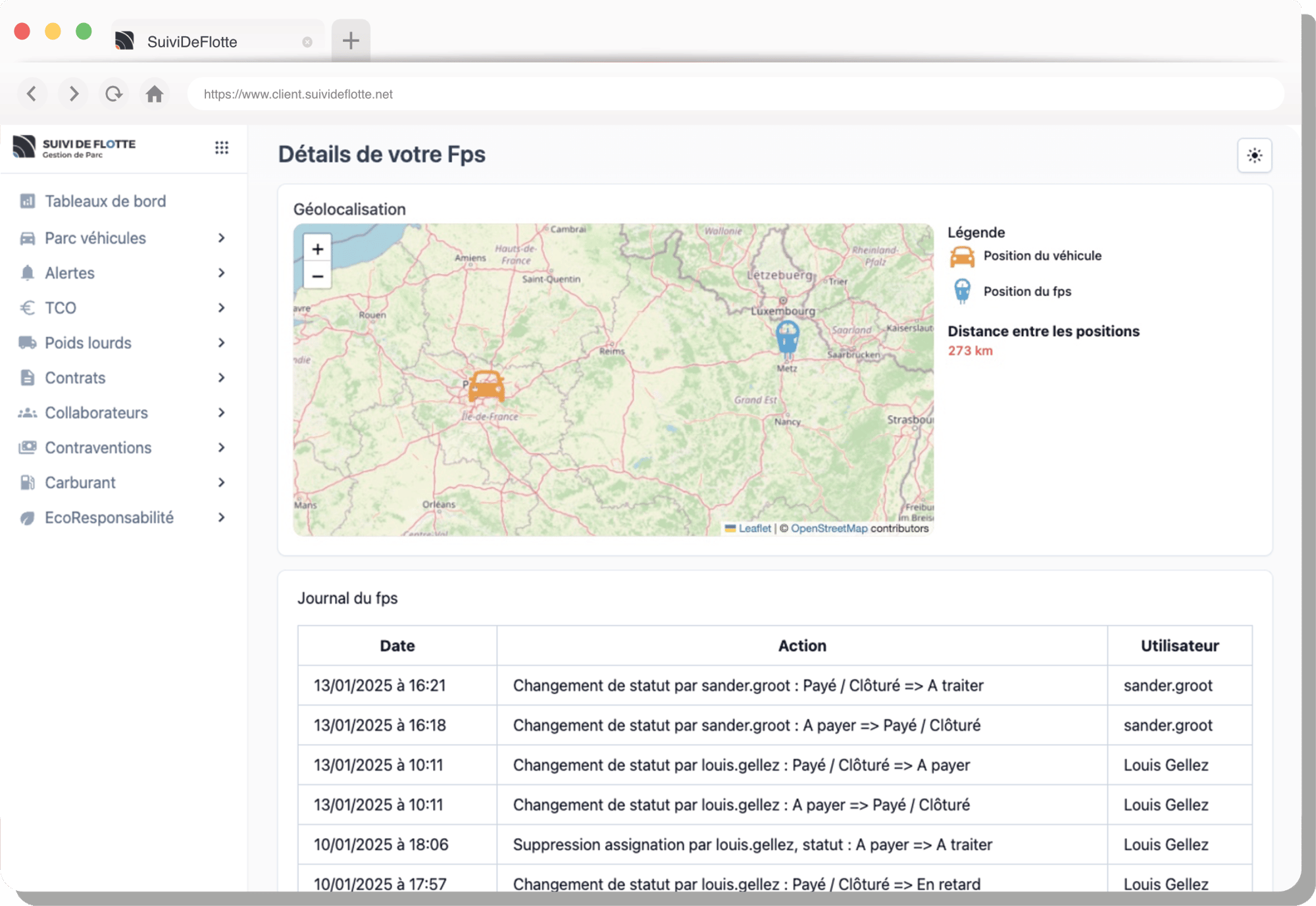Click the Action column header
The height and width of the screenshot is (906, 1316).
click(802, 646)
